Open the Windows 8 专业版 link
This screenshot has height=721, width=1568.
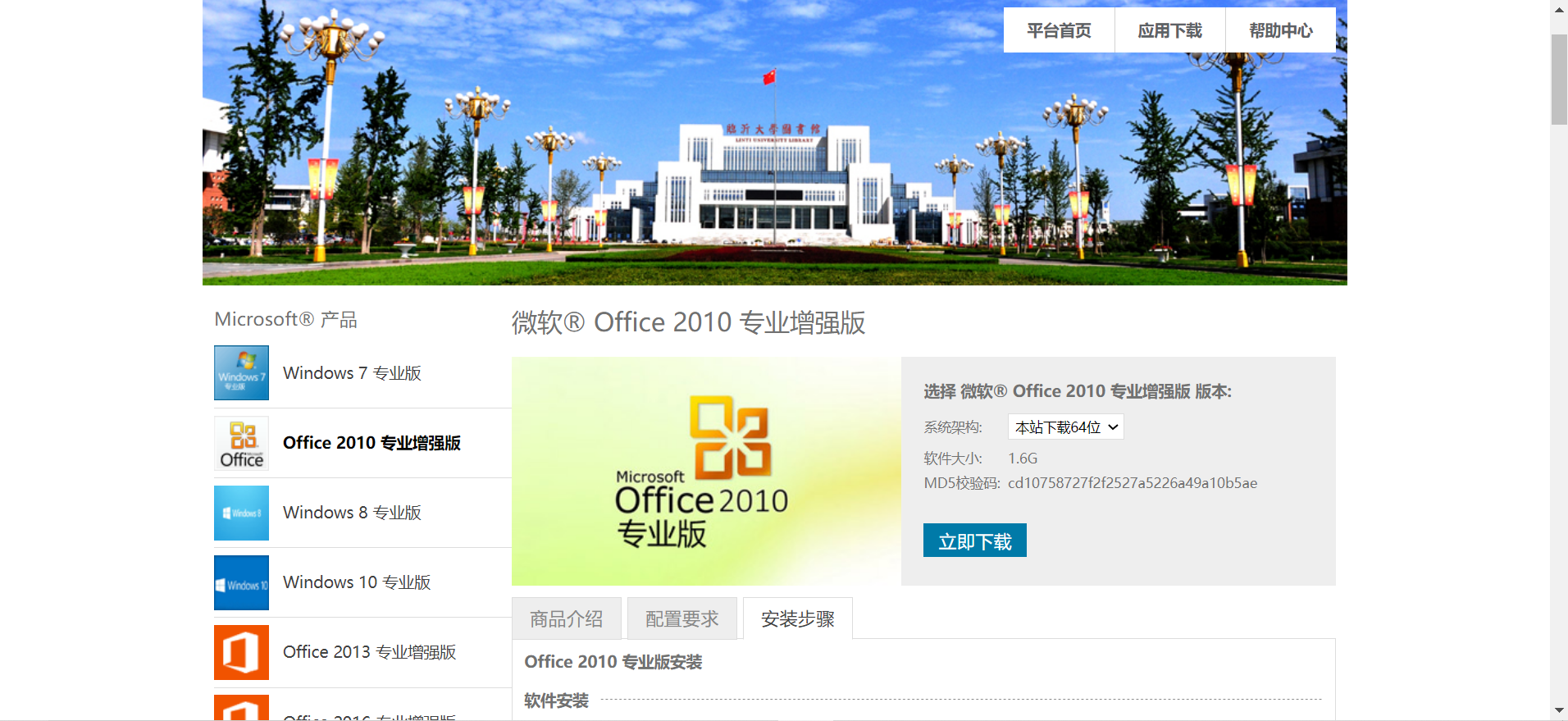point(352,513)
